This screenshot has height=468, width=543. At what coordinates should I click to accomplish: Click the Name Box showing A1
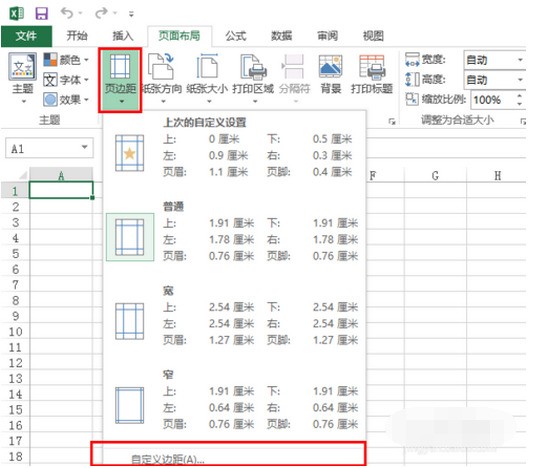tap(49, 149)
